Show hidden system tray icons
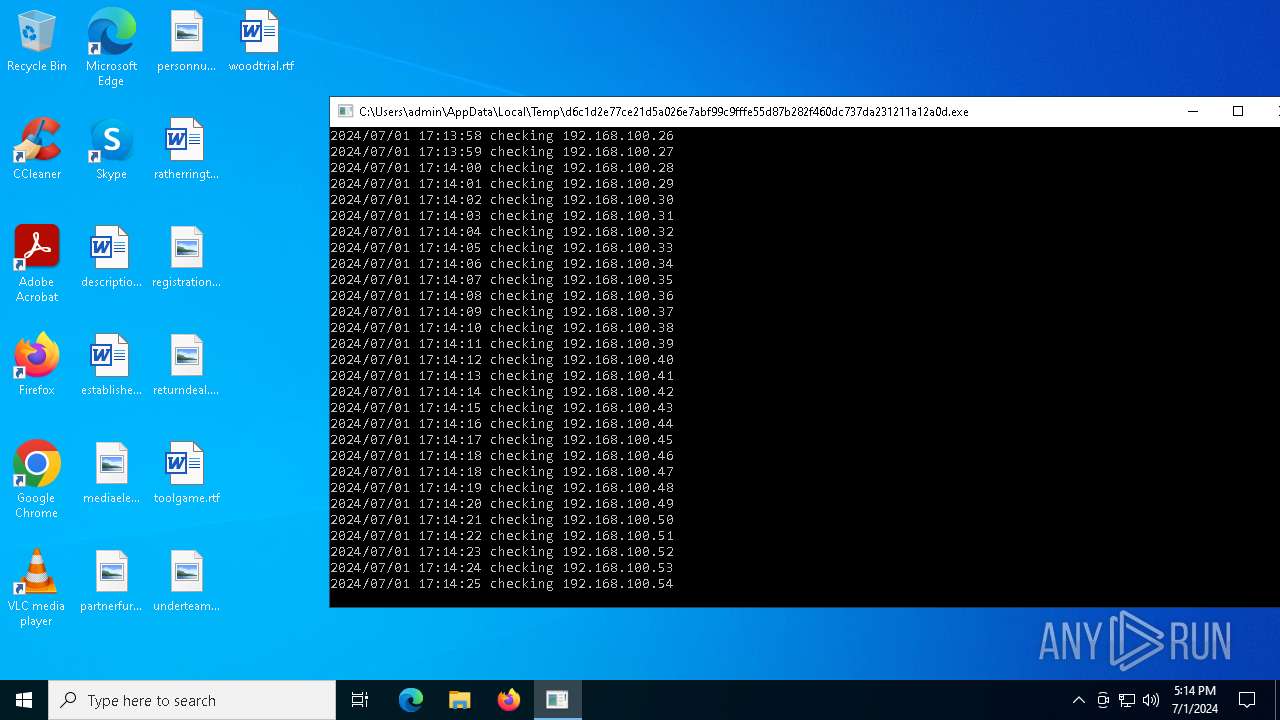 click(1078, 700)
